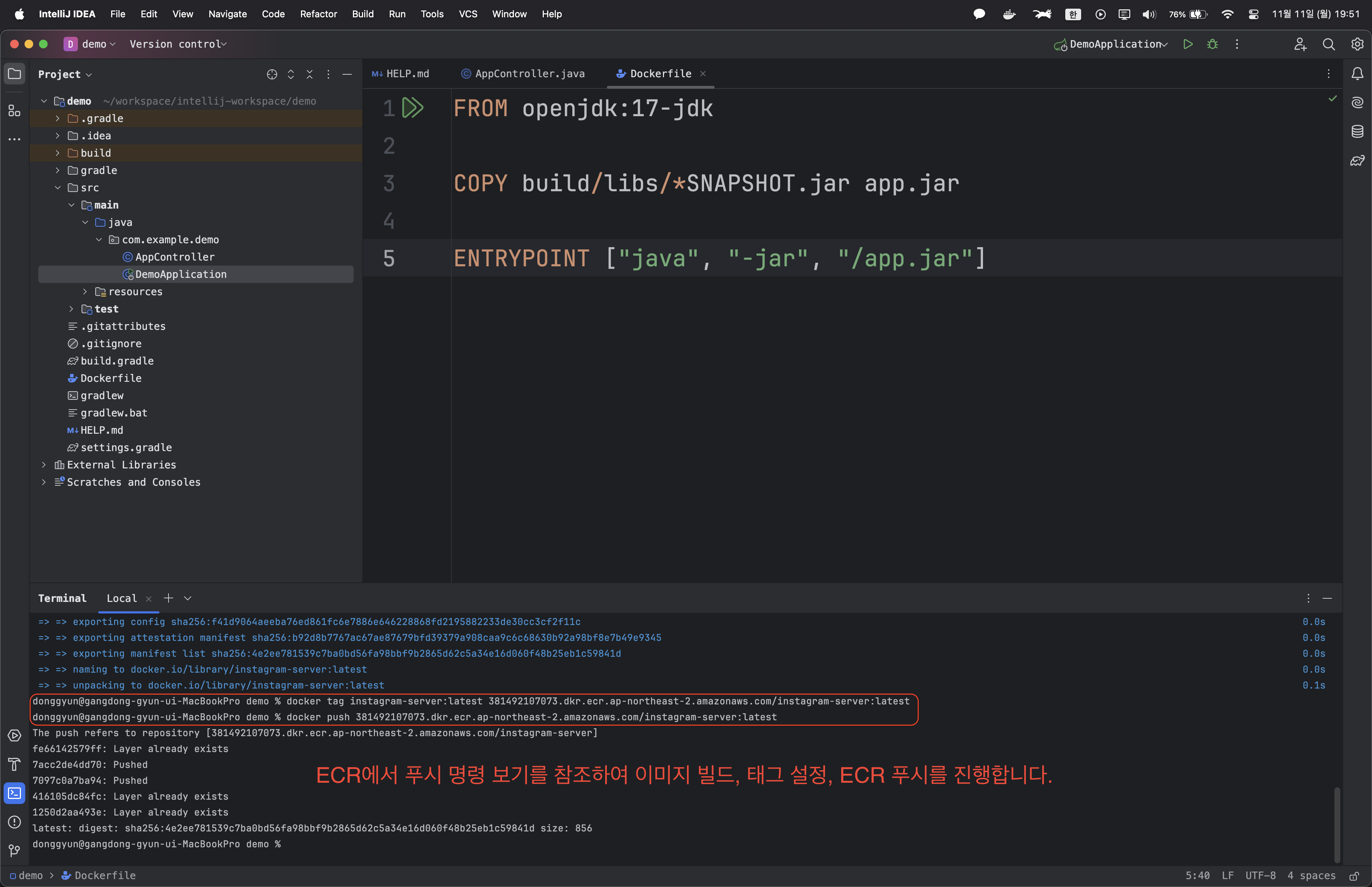Toggle read-only lock icon in status bar
This screenshot has width=1372, height=887.
pos(1354,876)
